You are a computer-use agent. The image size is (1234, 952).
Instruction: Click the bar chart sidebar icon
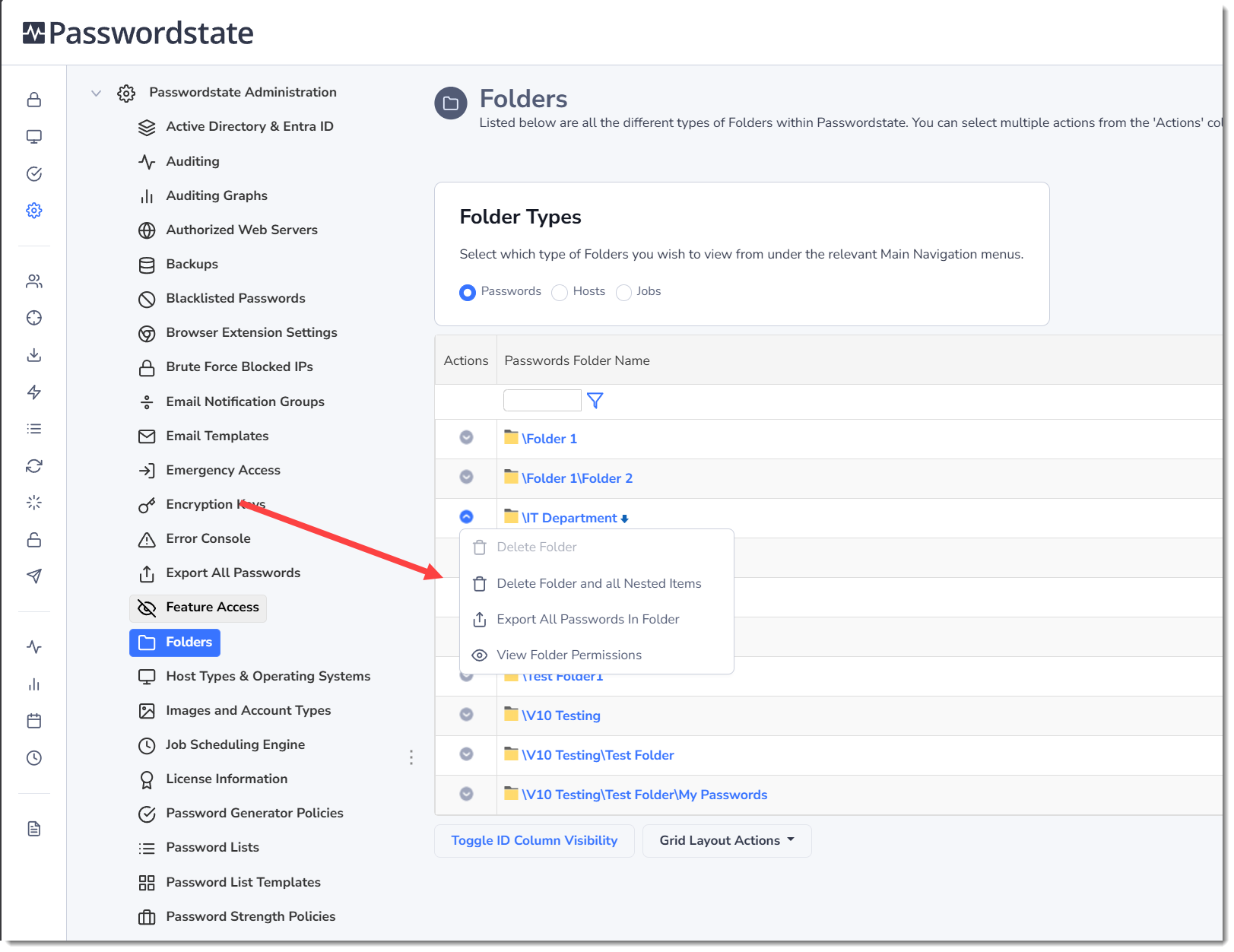pos(34,684)
